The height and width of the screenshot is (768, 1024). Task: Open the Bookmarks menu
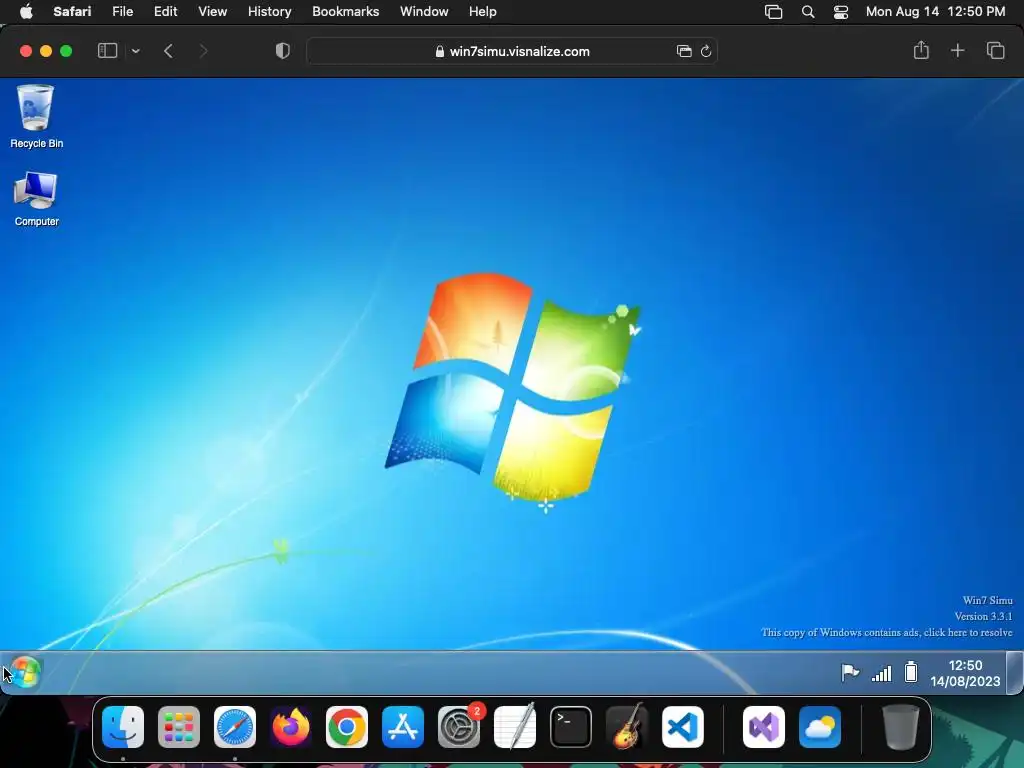[345, 11]
